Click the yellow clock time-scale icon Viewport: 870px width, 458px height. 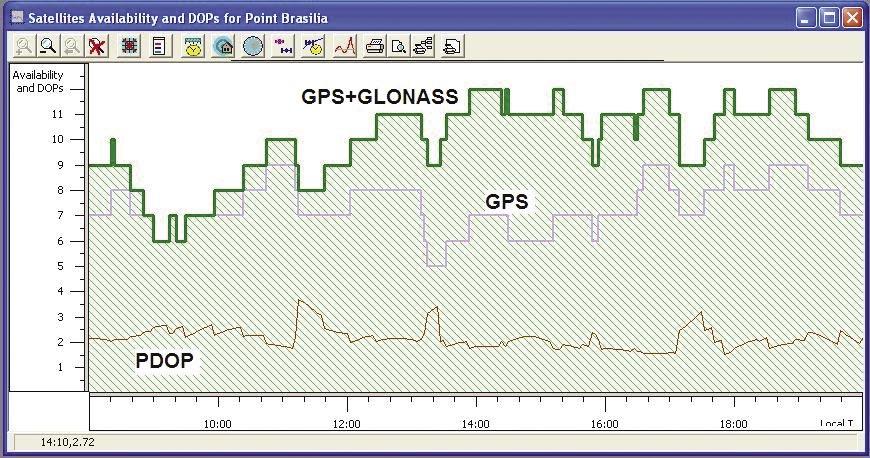193,46
